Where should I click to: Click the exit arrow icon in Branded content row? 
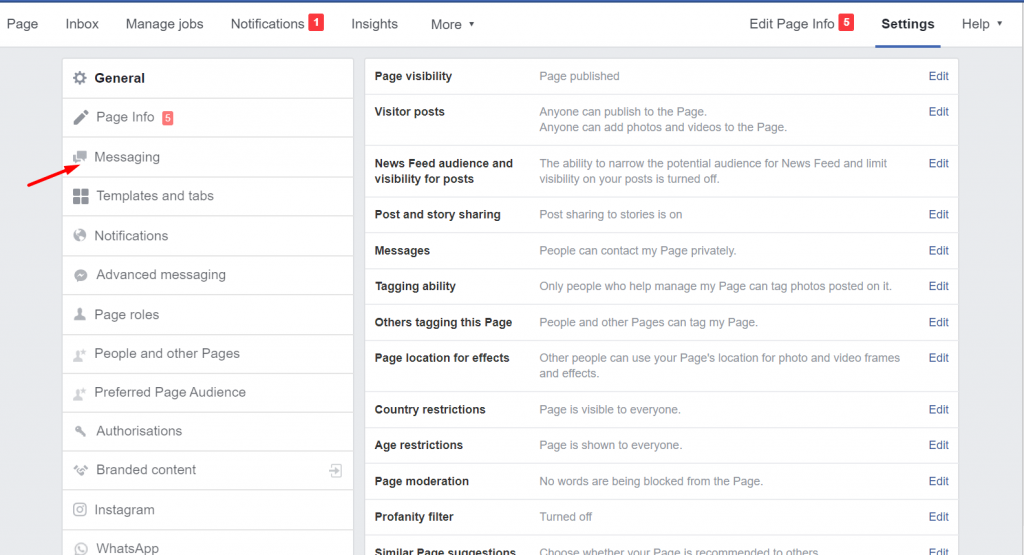pyautogui.click(x=336, y=470)
